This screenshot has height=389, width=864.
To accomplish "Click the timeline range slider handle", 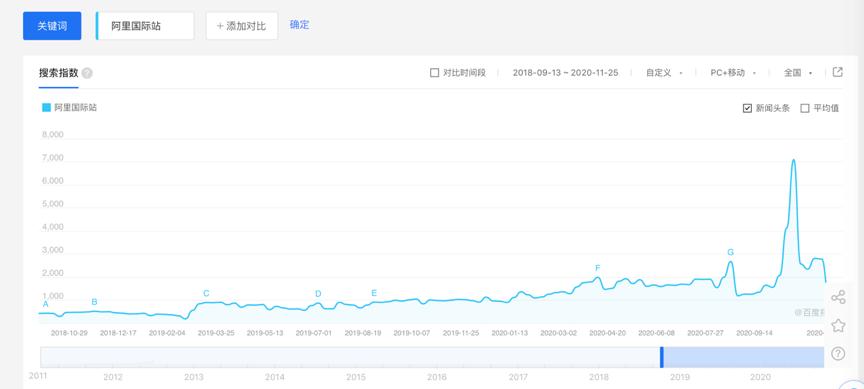I will [x=662, y=357].
